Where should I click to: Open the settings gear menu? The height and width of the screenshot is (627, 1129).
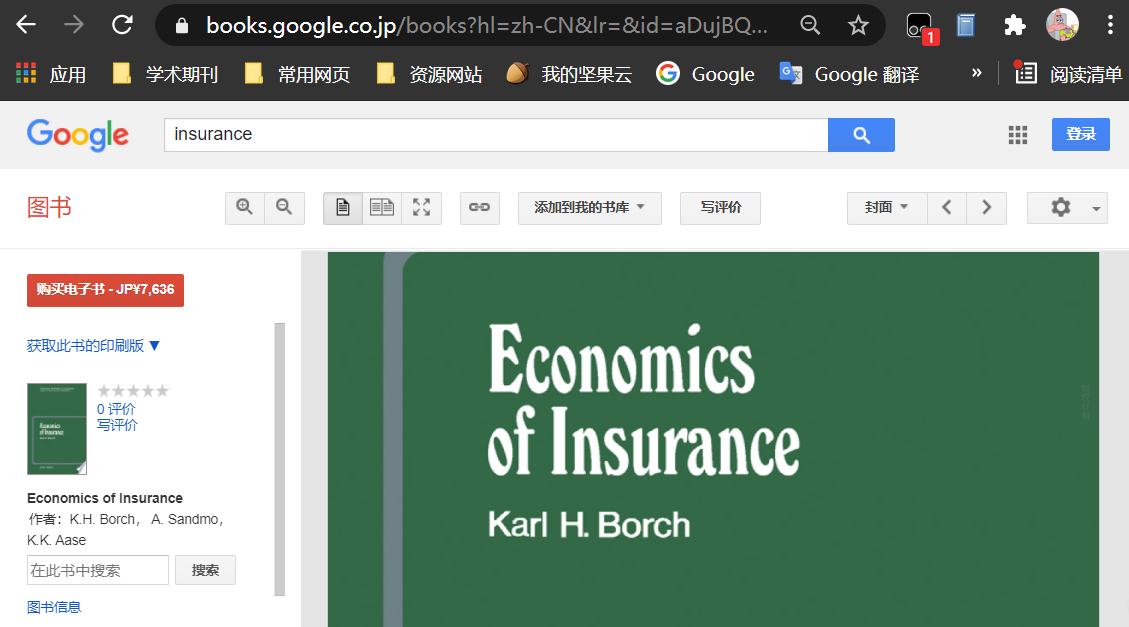[x=1067, y=208]
